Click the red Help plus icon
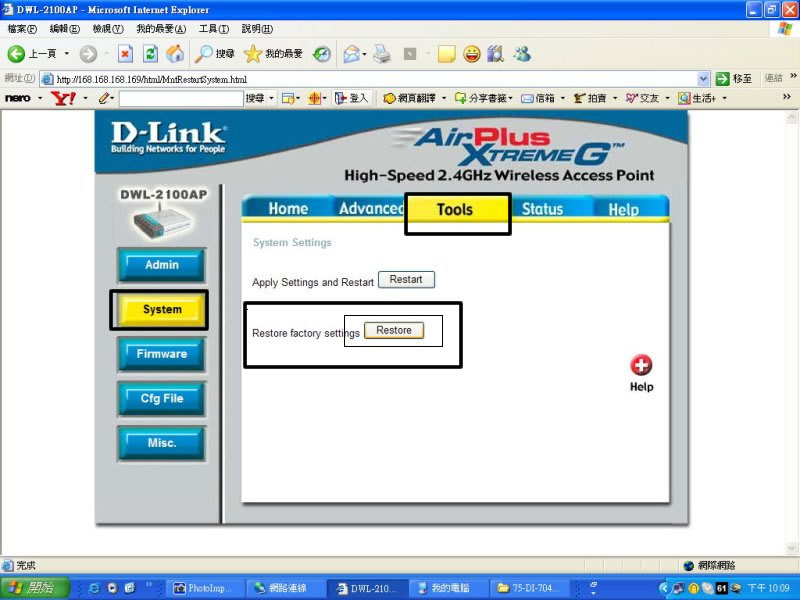 coord(641,365)
